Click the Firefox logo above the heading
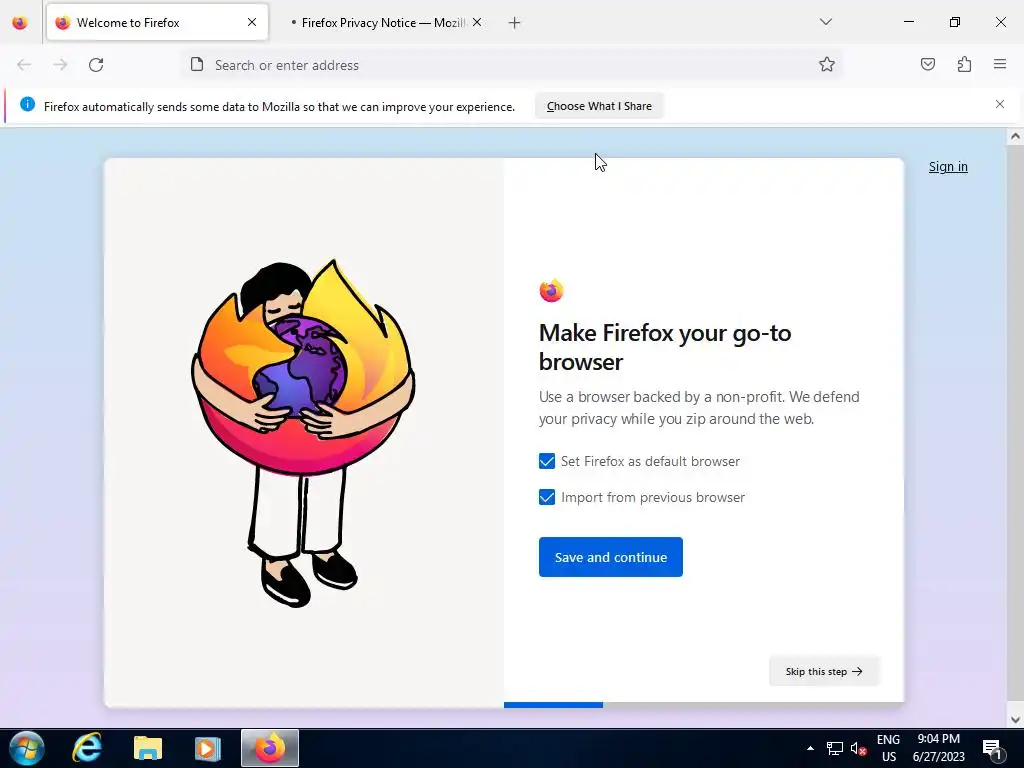This screenshot has width=1024, height=768. click(x=551, y=291)
